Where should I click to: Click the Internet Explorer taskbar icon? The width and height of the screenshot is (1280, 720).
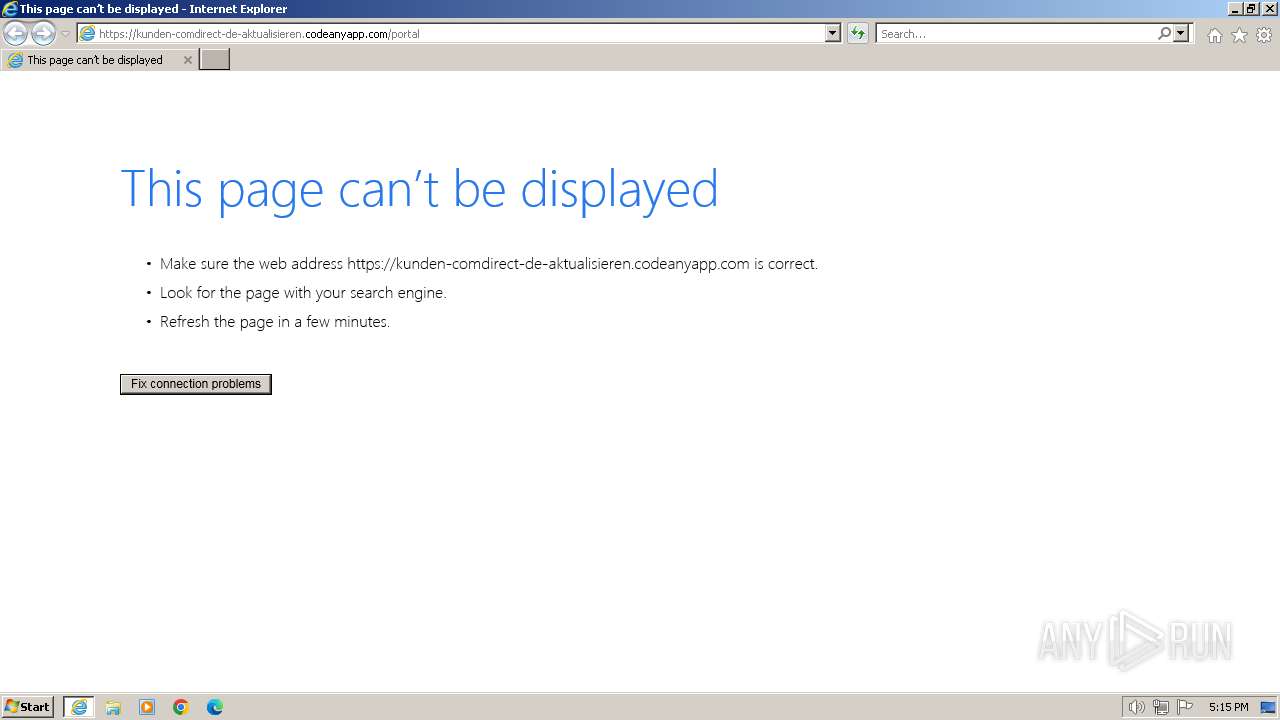(79, 707)
